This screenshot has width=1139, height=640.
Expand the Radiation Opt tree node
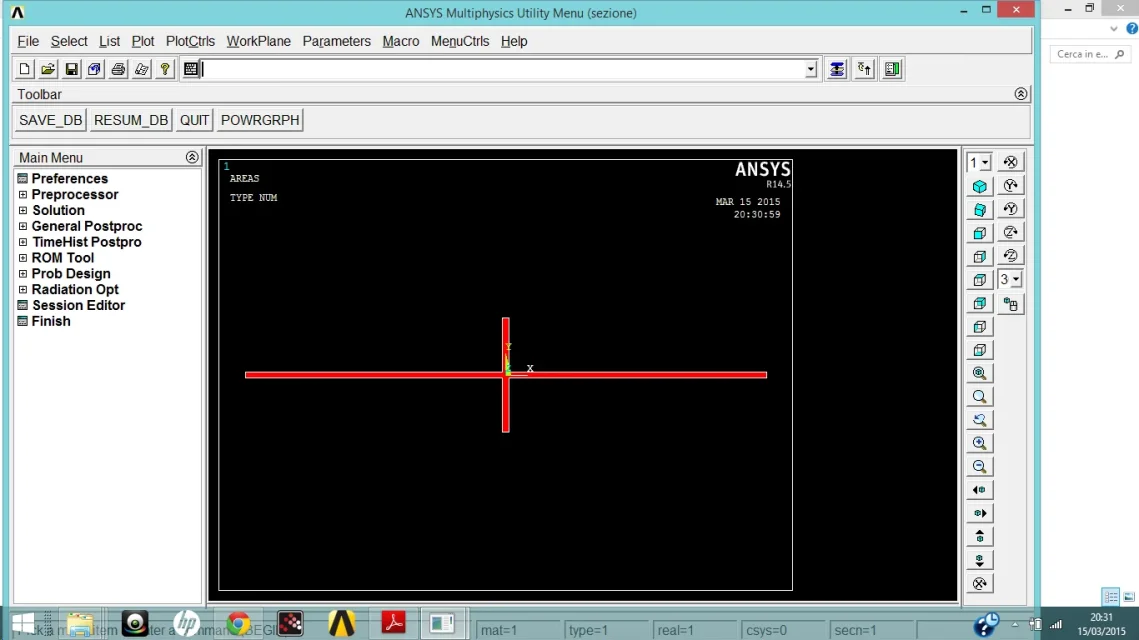(x=23, y=290)
